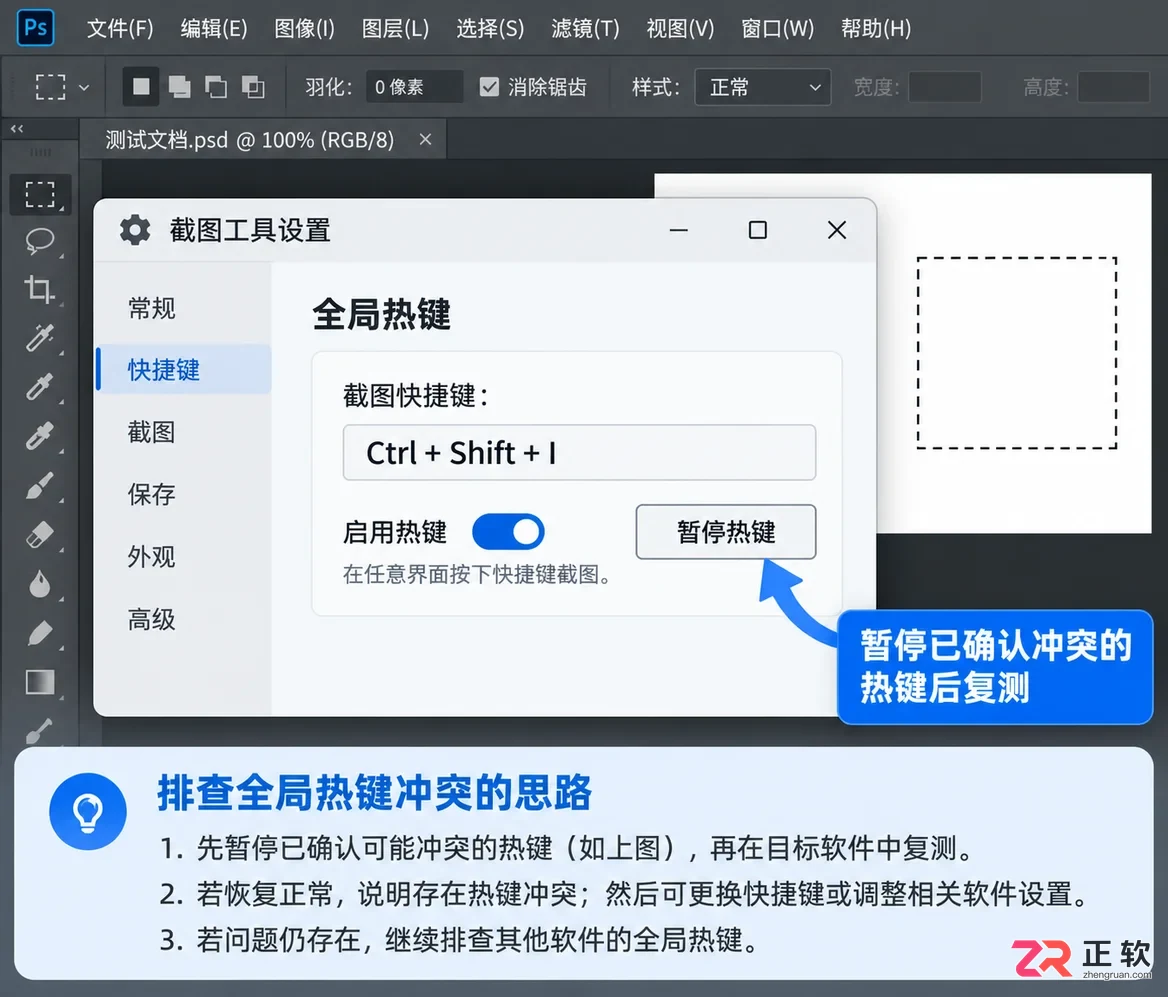Click the 高度 input field
Screen dimensions: 1168x997
click(x=1114, y=87)
